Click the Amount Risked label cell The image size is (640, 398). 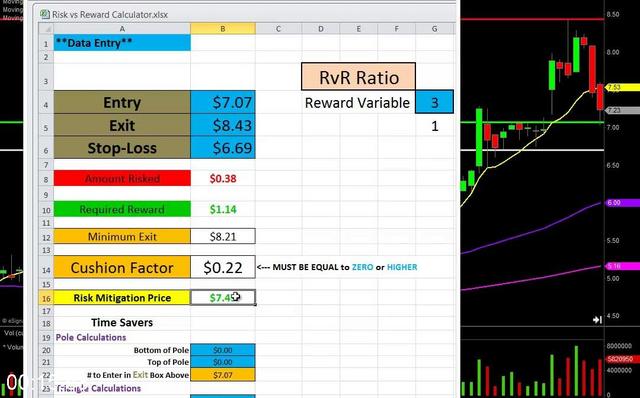click(122, 178)
